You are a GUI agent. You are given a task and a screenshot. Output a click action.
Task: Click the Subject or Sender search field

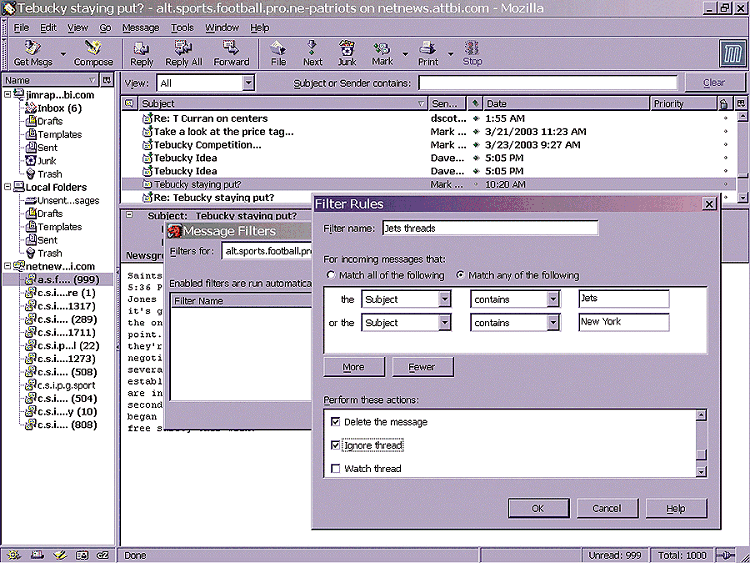[x=548, y=83]
